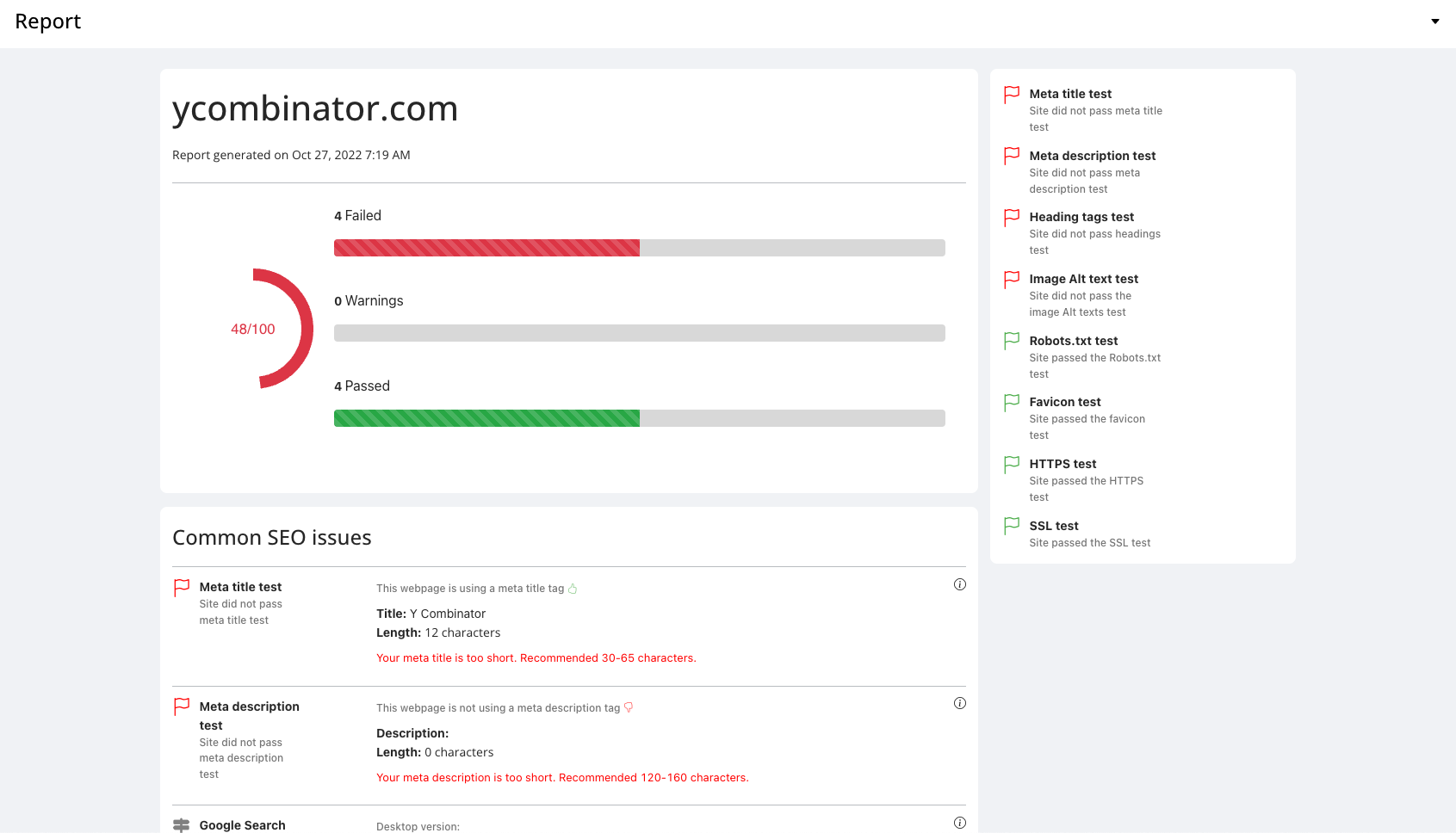Screen dimensions: 1456x833
Task: Click the Common SEO issues heading
Action: tap(272, 538)
